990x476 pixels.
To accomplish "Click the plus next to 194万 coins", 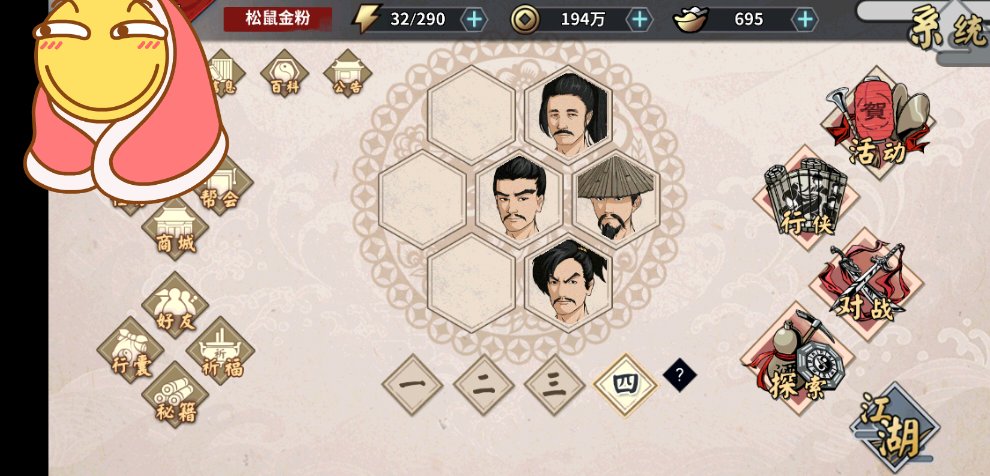I will pyautogui.click(x=640, y=20).
